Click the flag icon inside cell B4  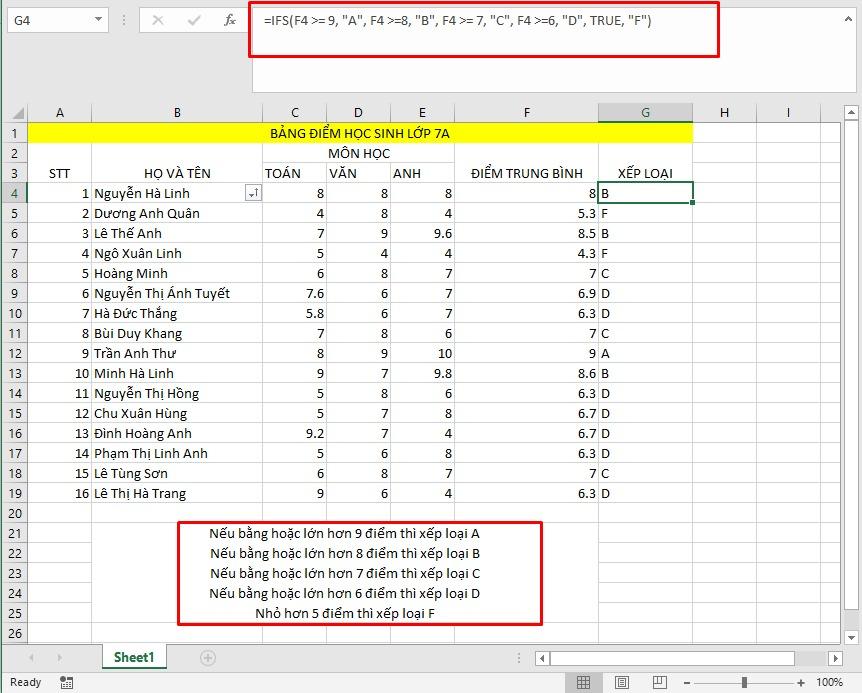pyautogui.click(x=253, y=192)
